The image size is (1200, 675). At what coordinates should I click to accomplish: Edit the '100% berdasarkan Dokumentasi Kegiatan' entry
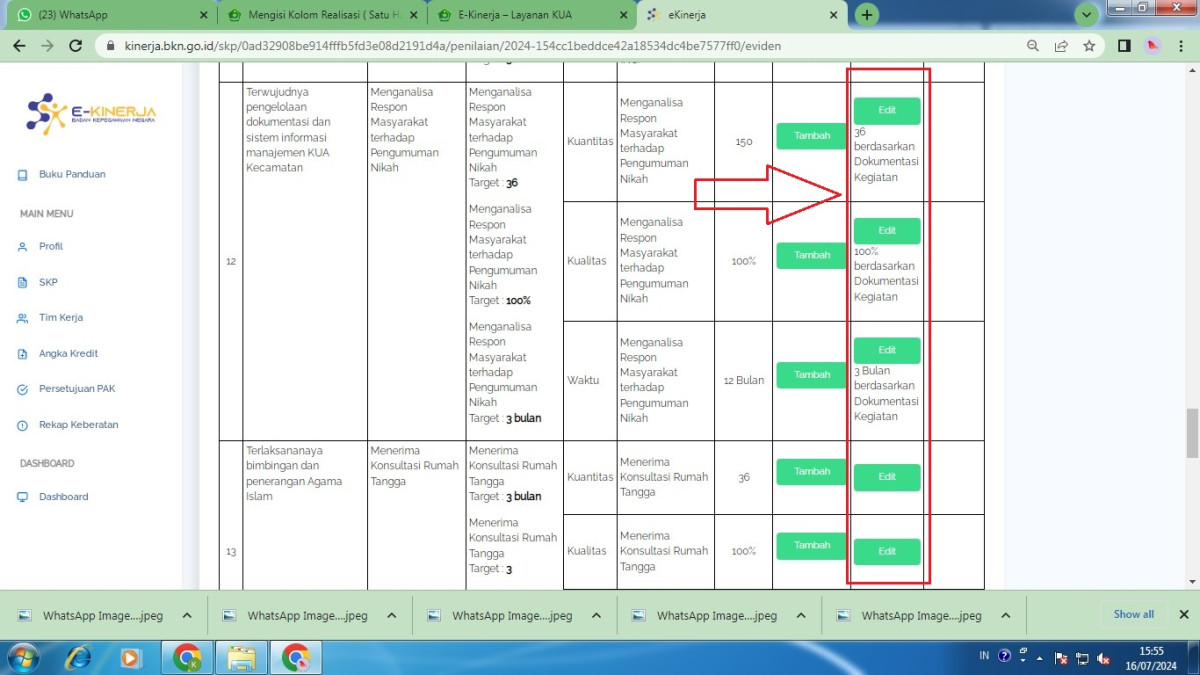coord(887,231)
